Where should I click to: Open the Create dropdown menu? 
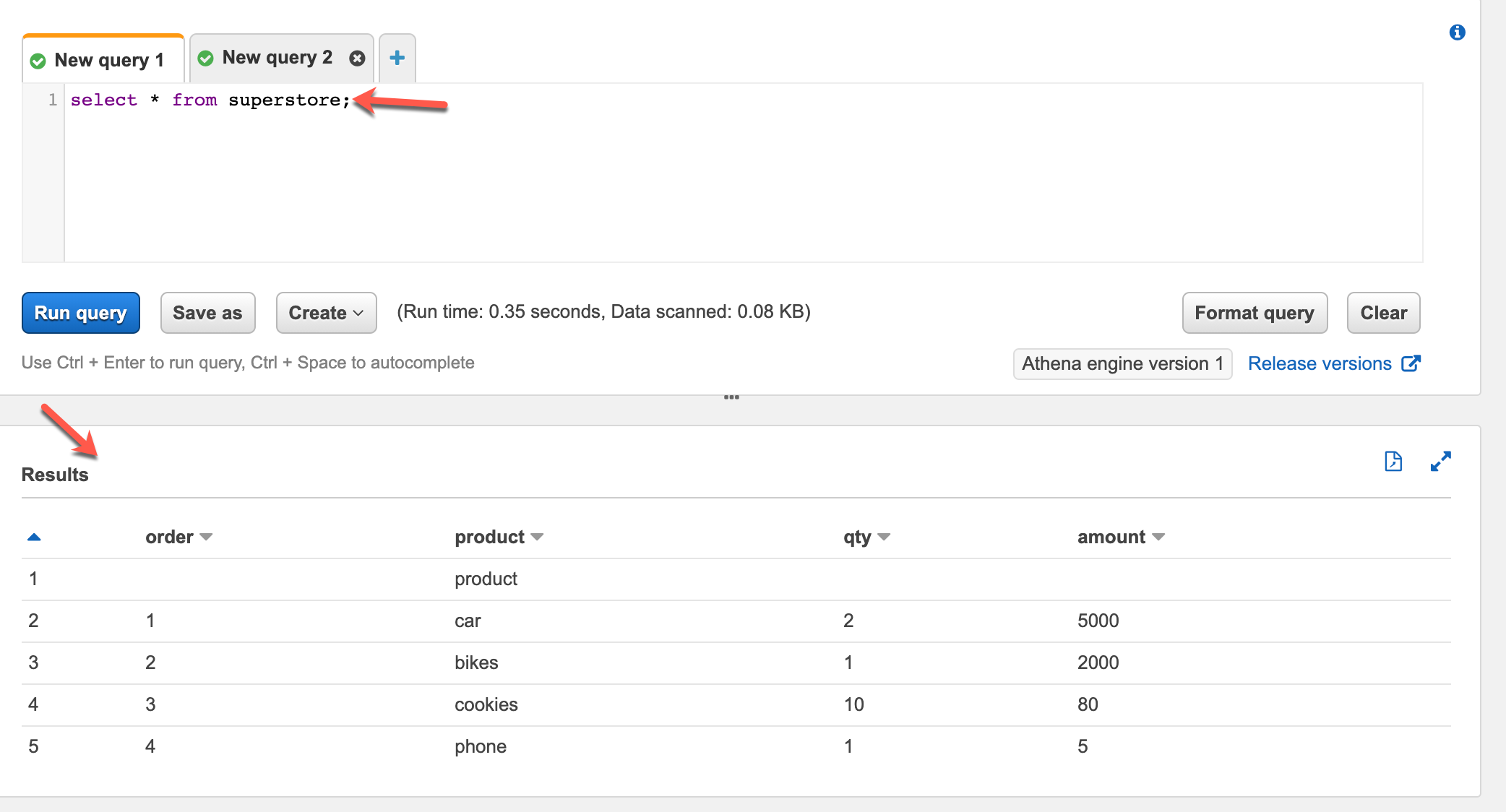coord(326,313)
